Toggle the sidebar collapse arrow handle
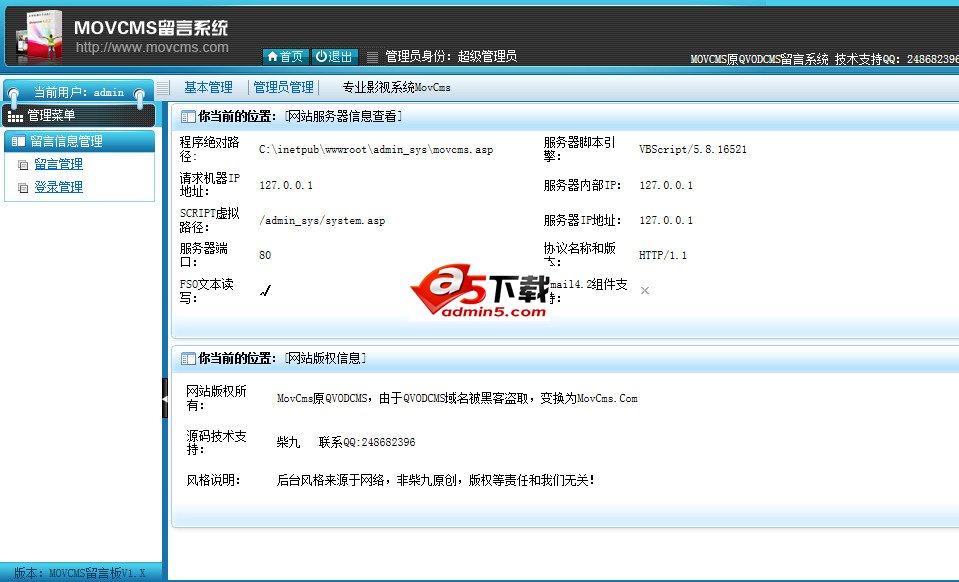This screenshot has width=959, height=582. tap(165, 398)
